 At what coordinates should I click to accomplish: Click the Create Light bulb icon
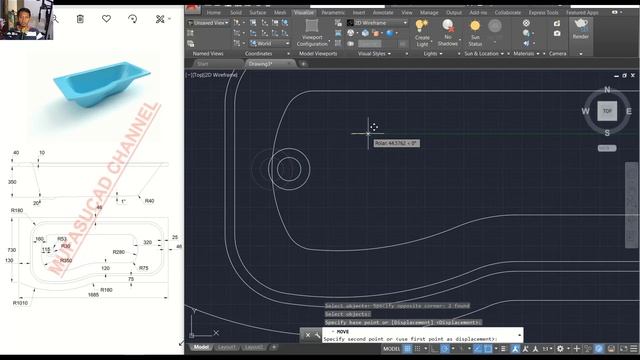click(x=422, y=27)
